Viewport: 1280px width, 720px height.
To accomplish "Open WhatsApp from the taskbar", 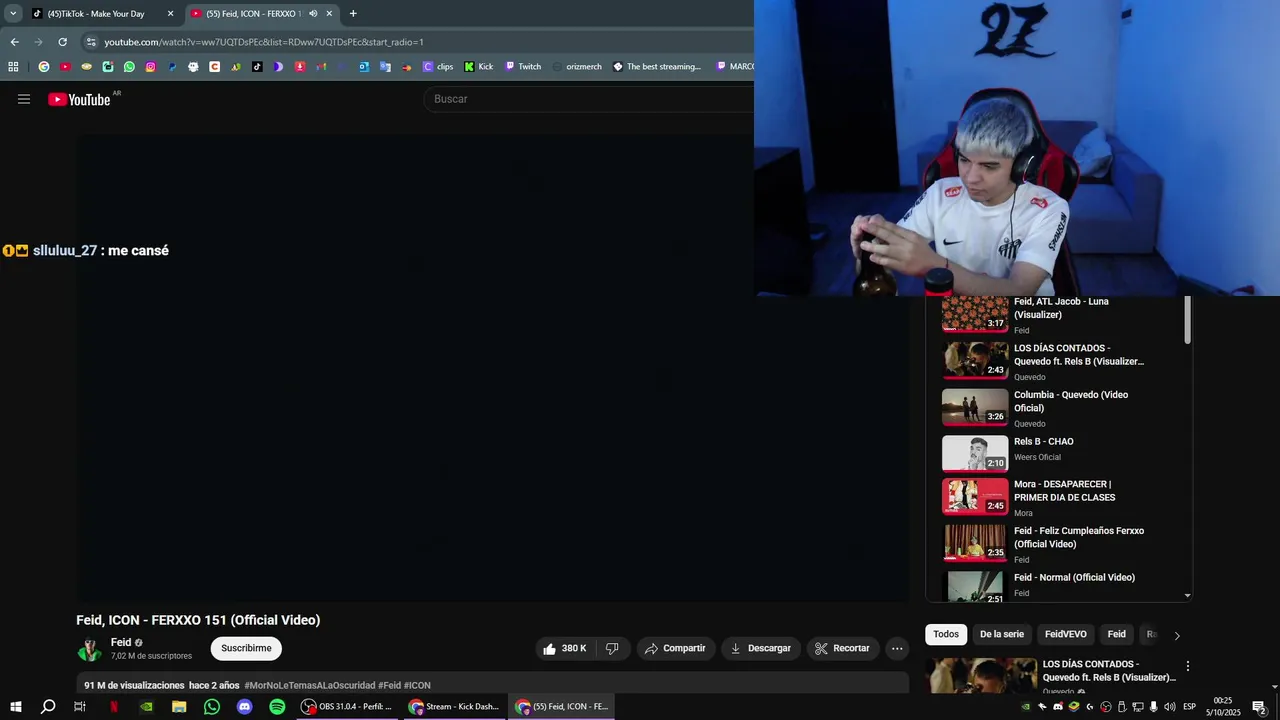I will coord(212,707).
